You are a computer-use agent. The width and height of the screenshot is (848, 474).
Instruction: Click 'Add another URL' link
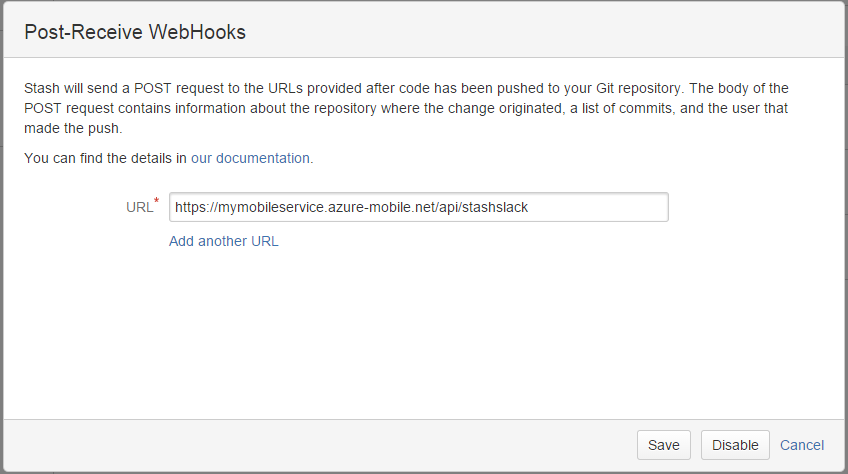click(223, 241)
